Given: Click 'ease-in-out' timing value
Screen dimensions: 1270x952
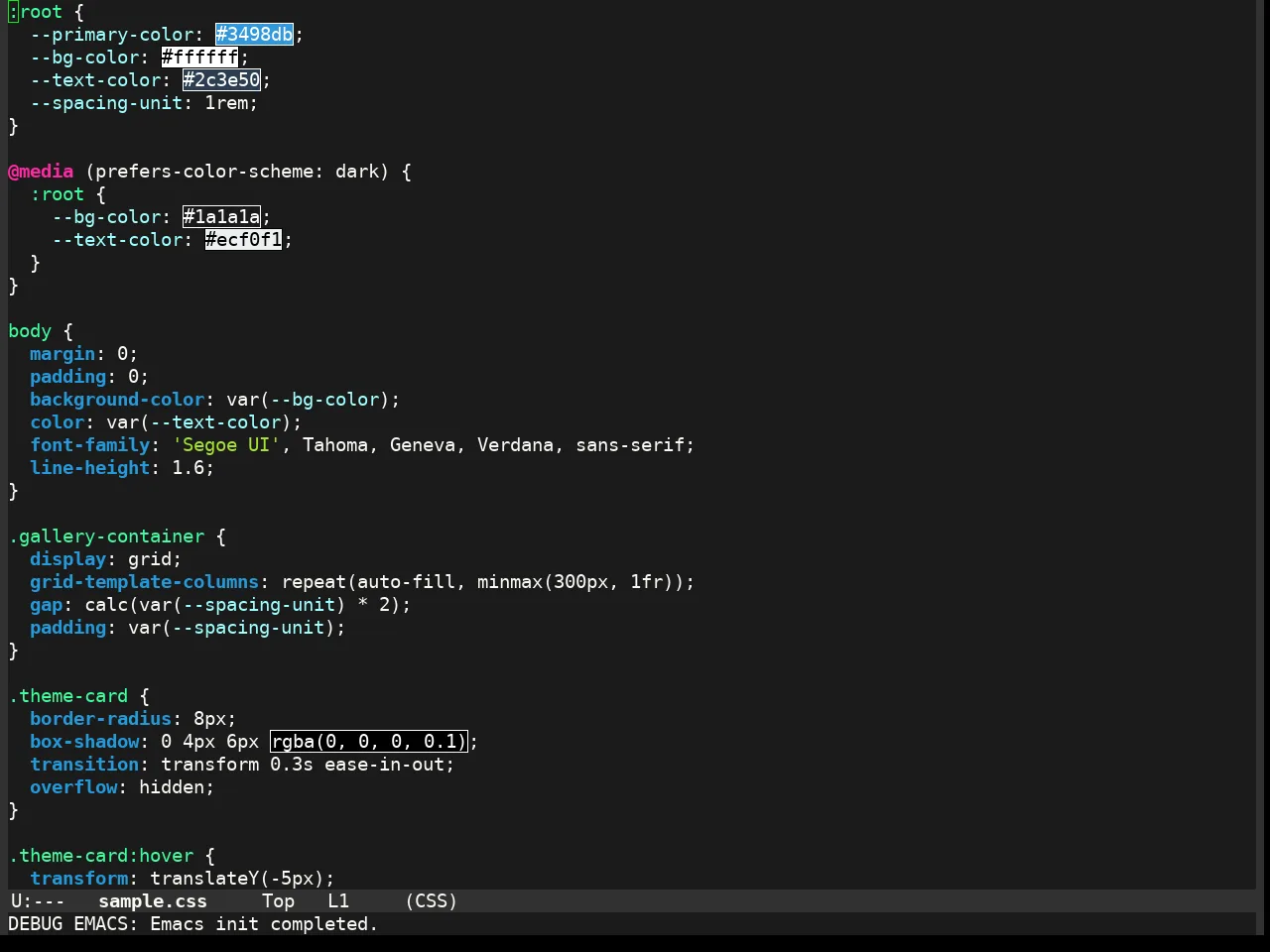Looking at the screenshot, I should (x=384, y=765).
